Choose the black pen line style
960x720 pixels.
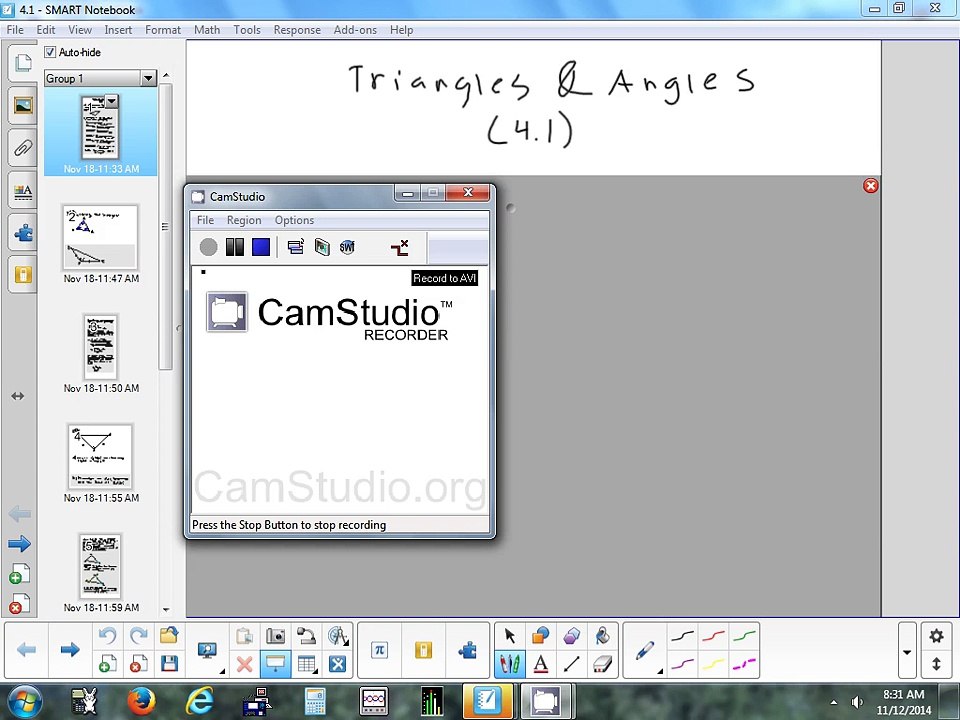click(682, 636)
